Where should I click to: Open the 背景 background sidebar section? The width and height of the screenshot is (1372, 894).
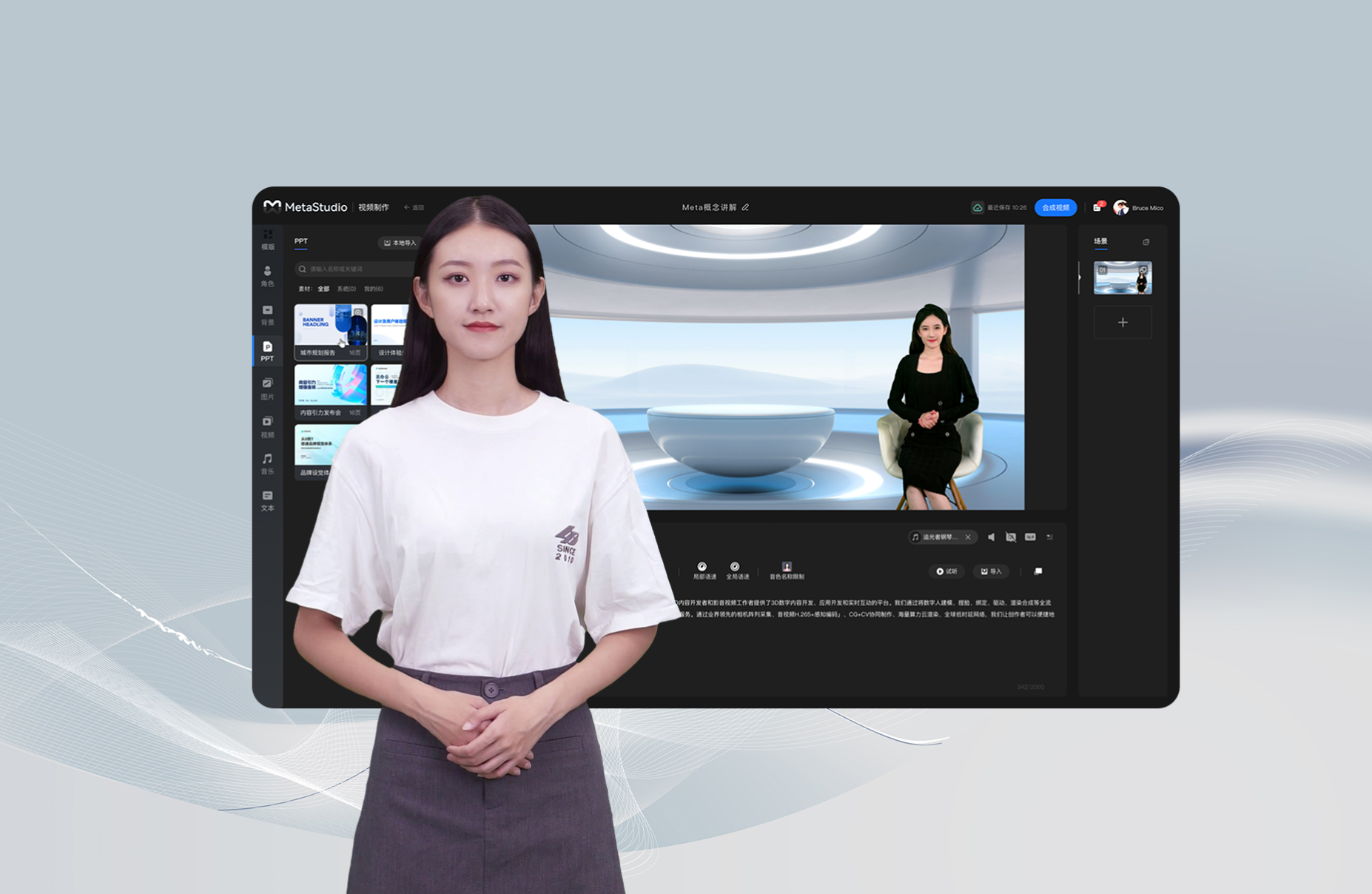(268, 315)
